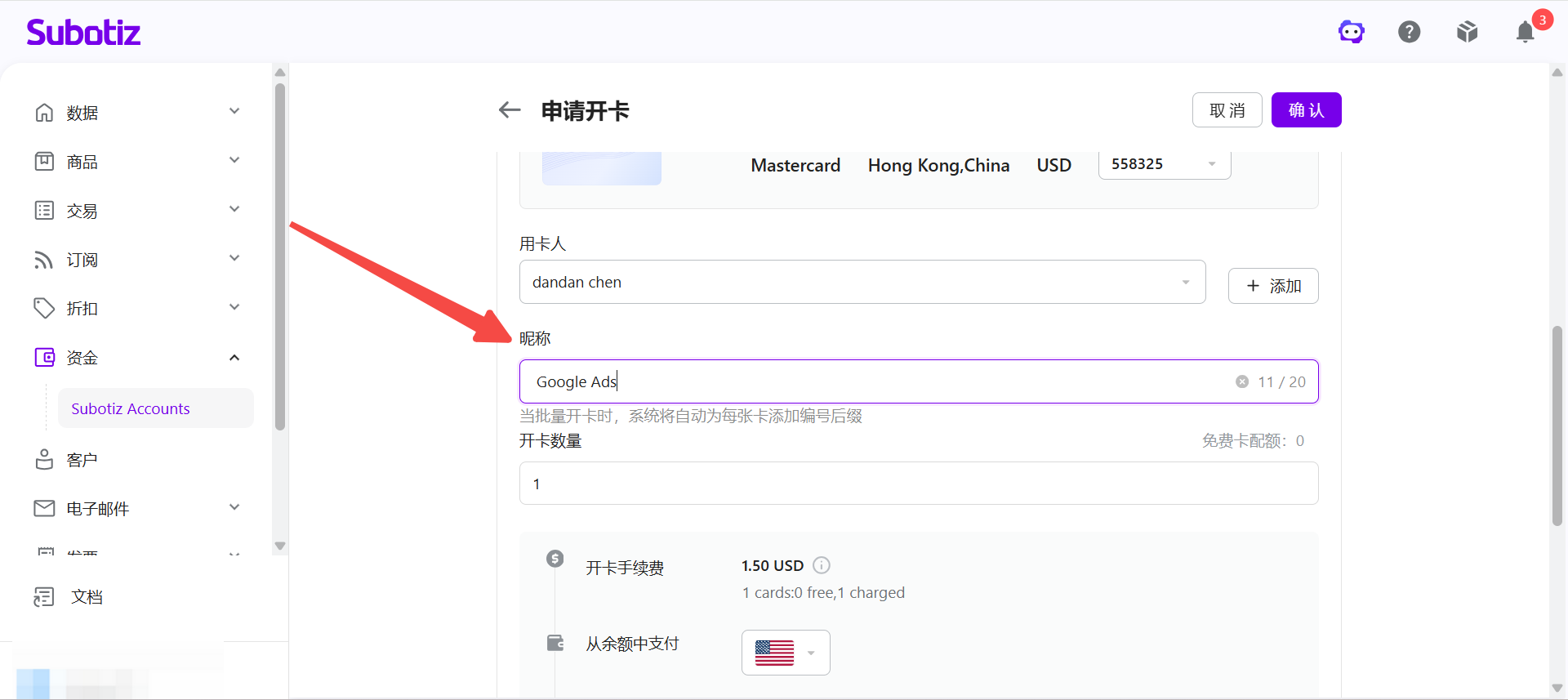Expand the 商品 menu chevron
Screen dimensions: 1568x700
pyautogui.click(x=234, y=160)
